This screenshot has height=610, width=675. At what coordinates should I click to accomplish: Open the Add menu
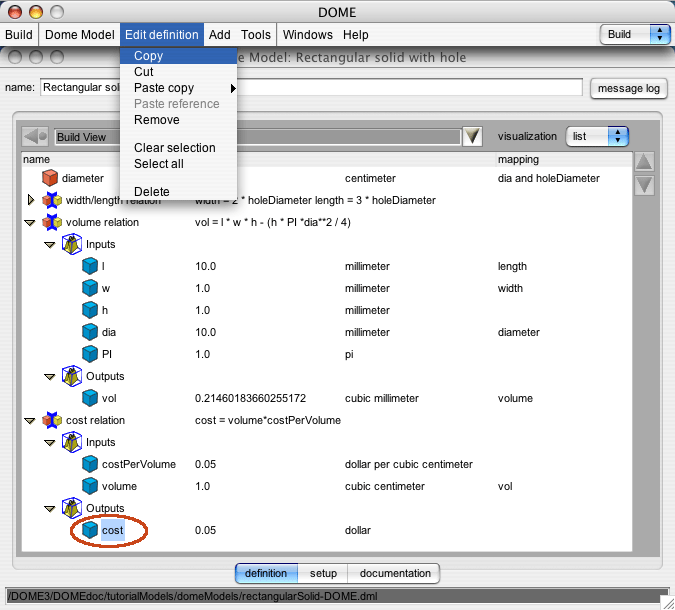220,34
